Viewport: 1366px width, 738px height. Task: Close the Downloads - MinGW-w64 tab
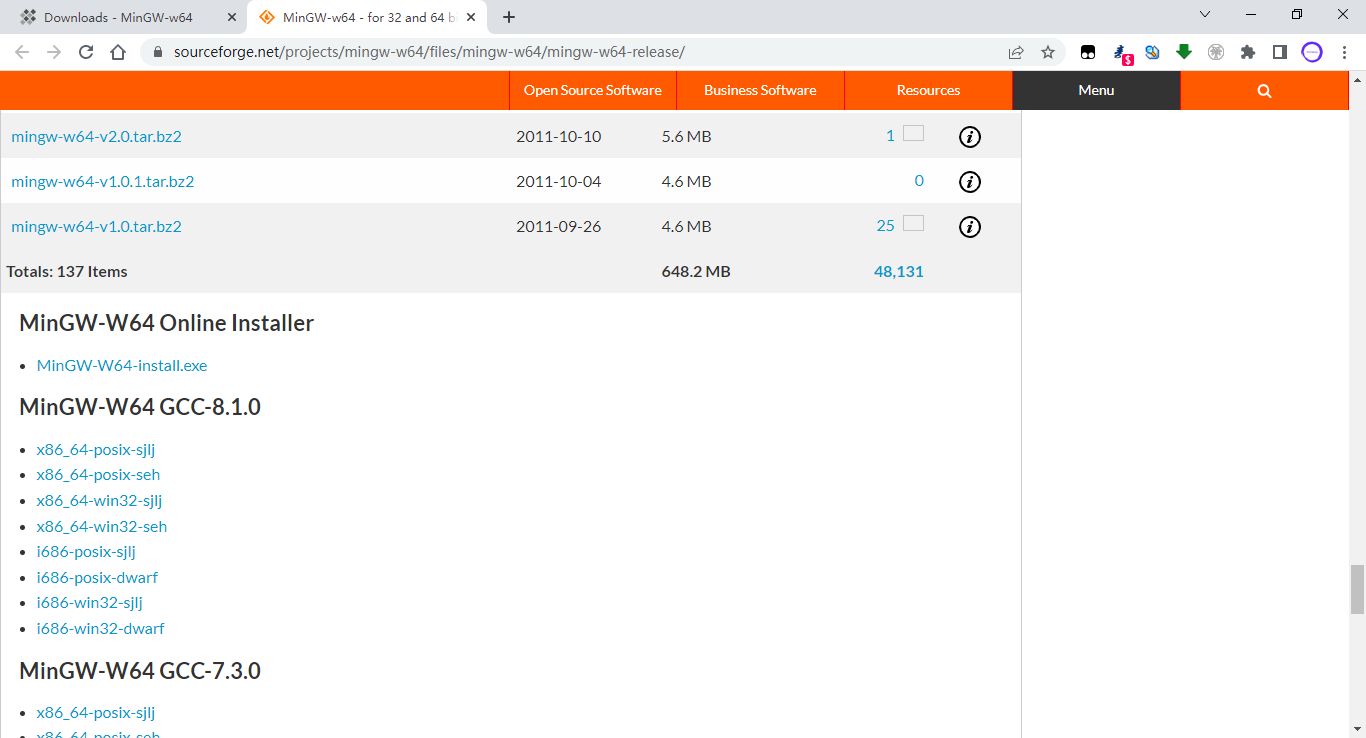232,17
